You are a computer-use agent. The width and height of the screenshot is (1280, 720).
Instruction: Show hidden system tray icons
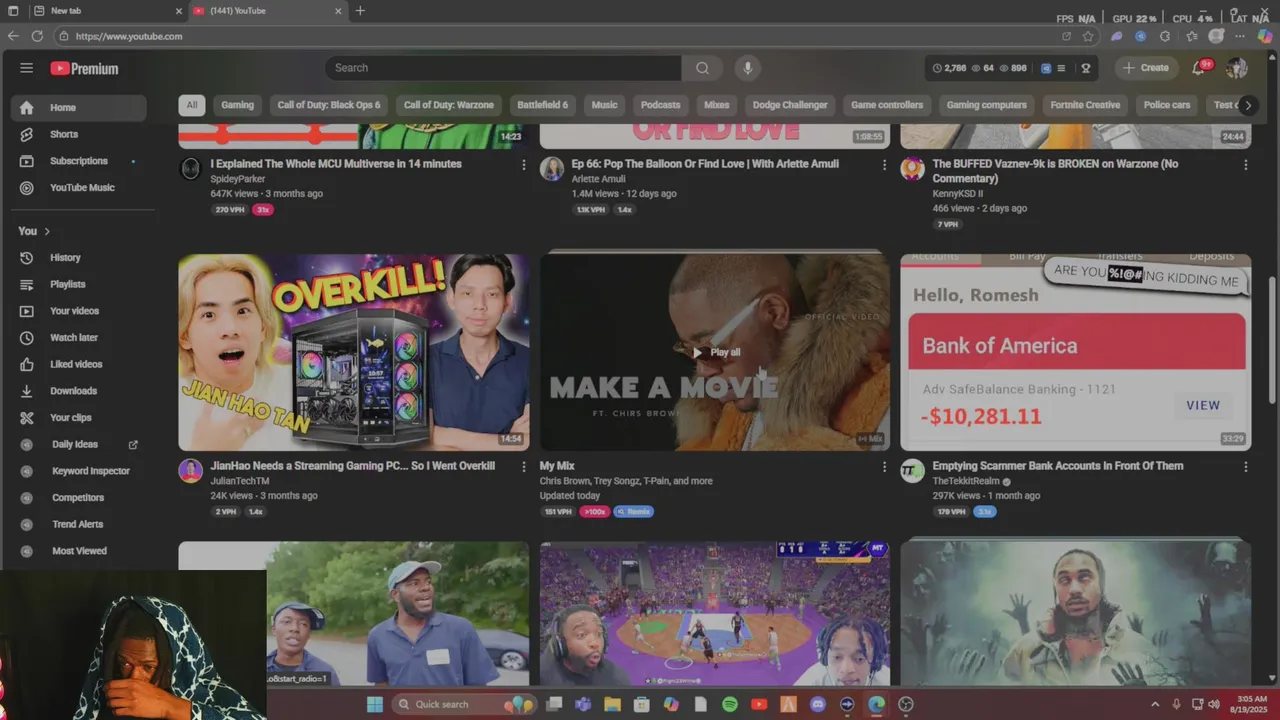point(1155,704)
